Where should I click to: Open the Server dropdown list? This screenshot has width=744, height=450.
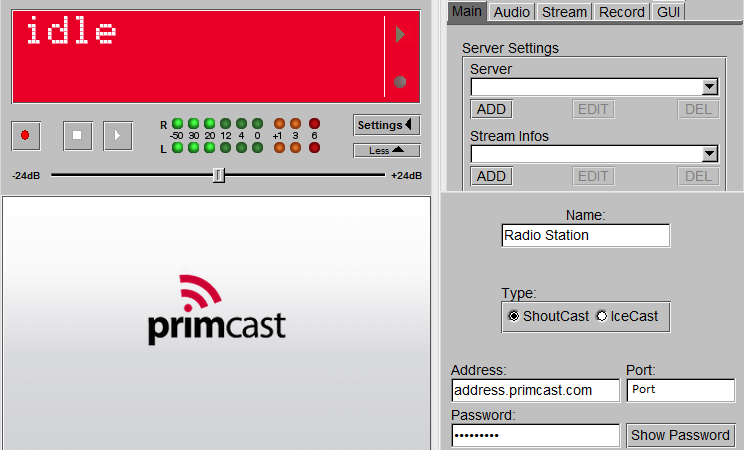pos(709,87)
